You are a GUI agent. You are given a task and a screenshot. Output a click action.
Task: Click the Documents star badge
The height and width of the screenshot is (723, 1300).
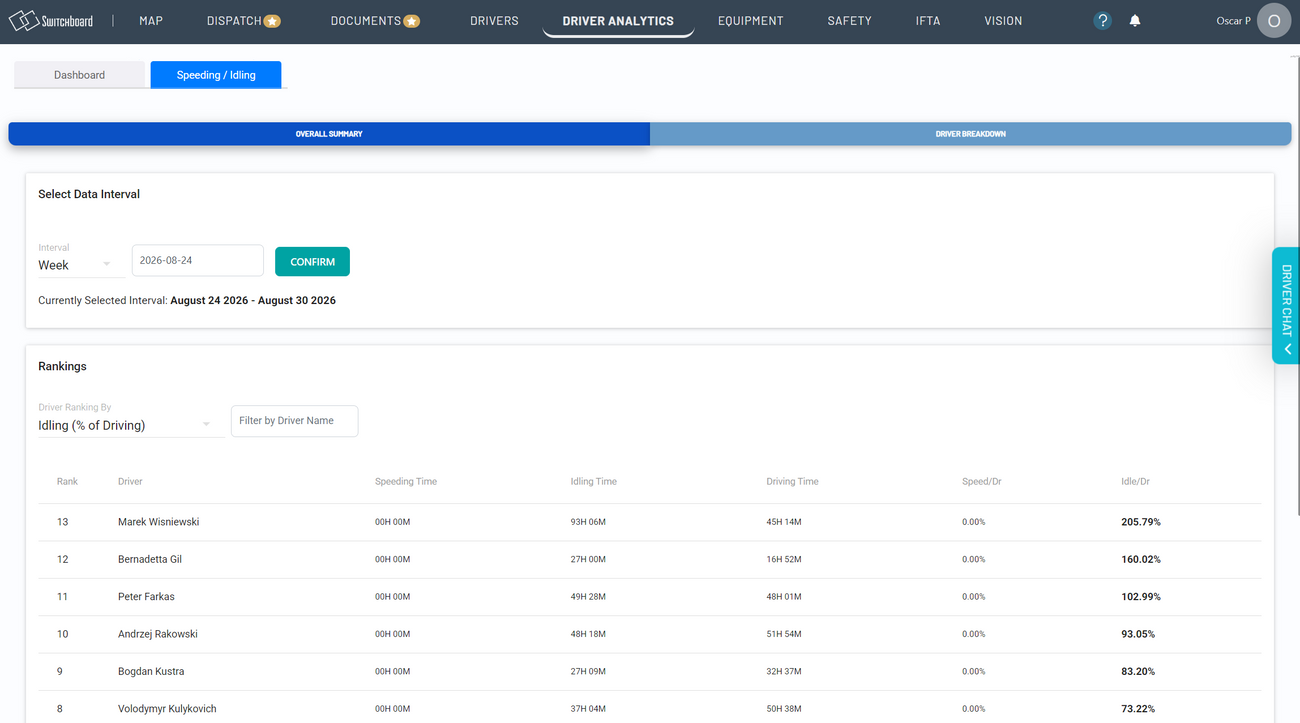411,21
